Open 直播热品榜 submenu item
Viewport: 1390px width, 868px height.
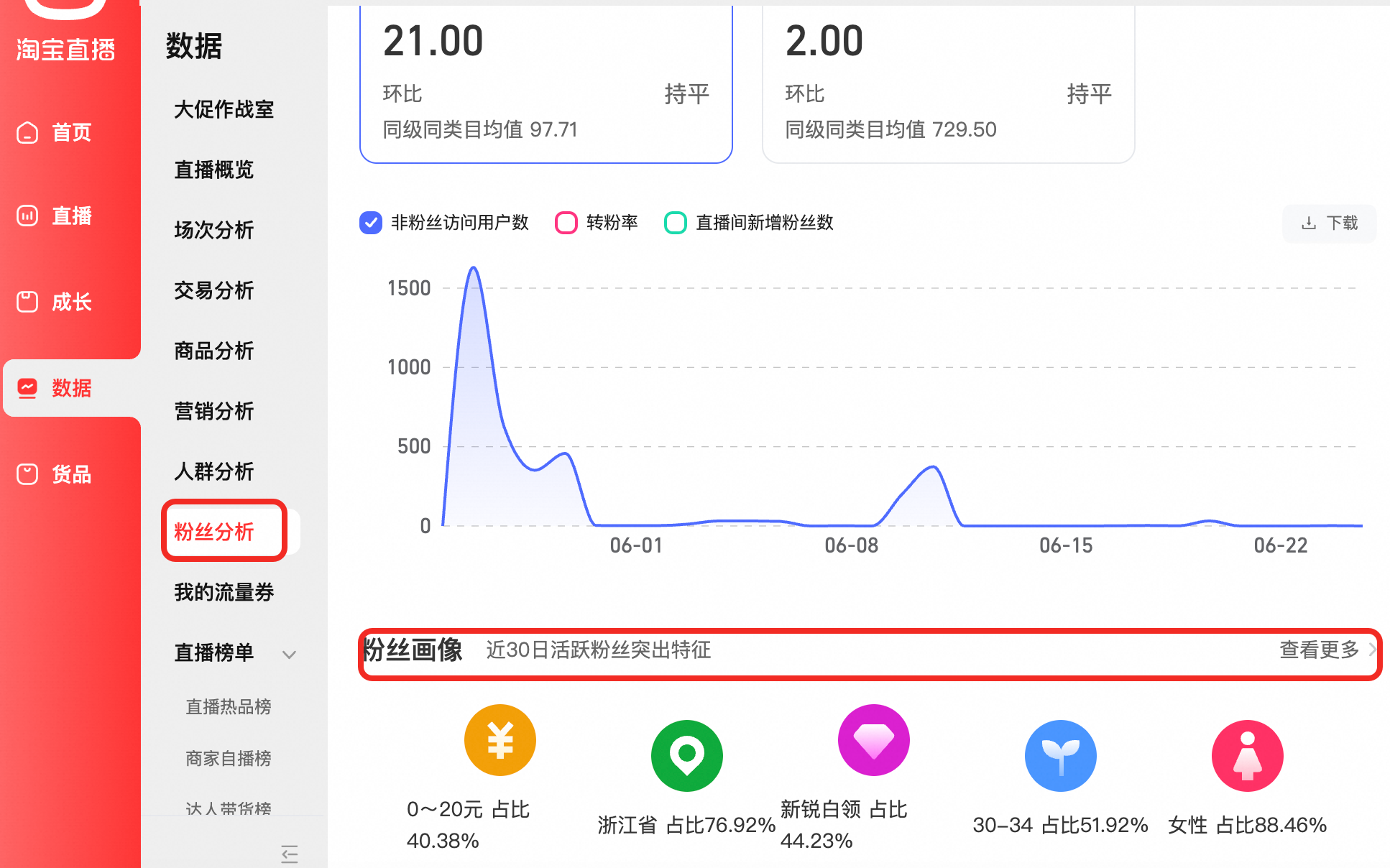point(229,707)
